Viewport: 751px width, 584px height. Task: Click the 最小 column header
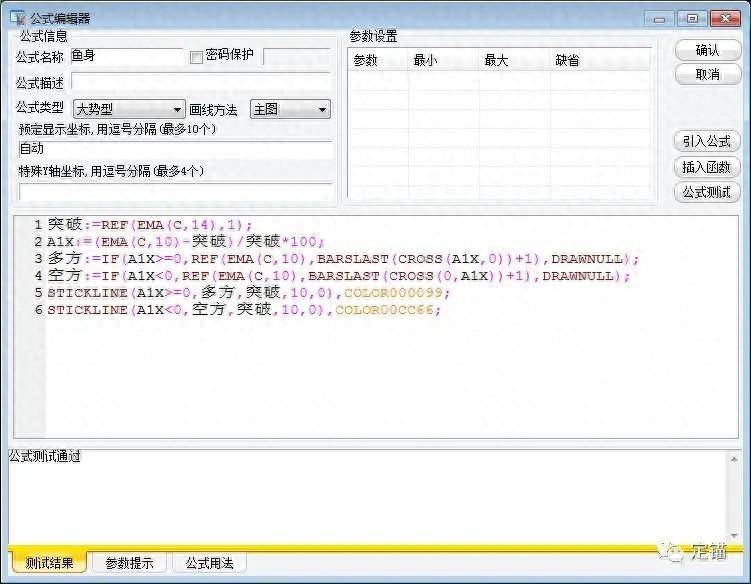[444, 60]
